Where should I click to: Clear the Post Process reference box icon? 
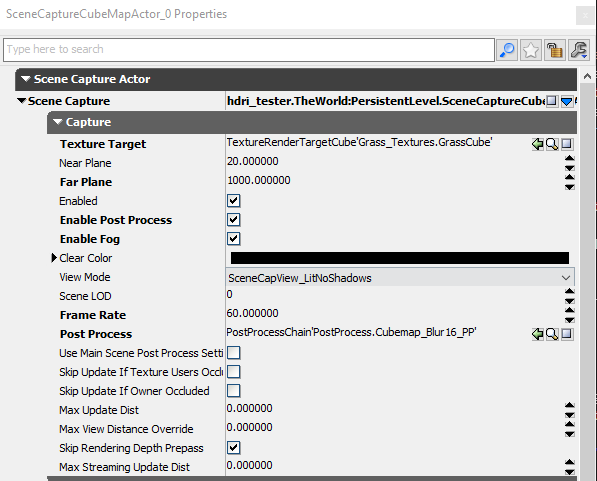[x=567, y=334]
